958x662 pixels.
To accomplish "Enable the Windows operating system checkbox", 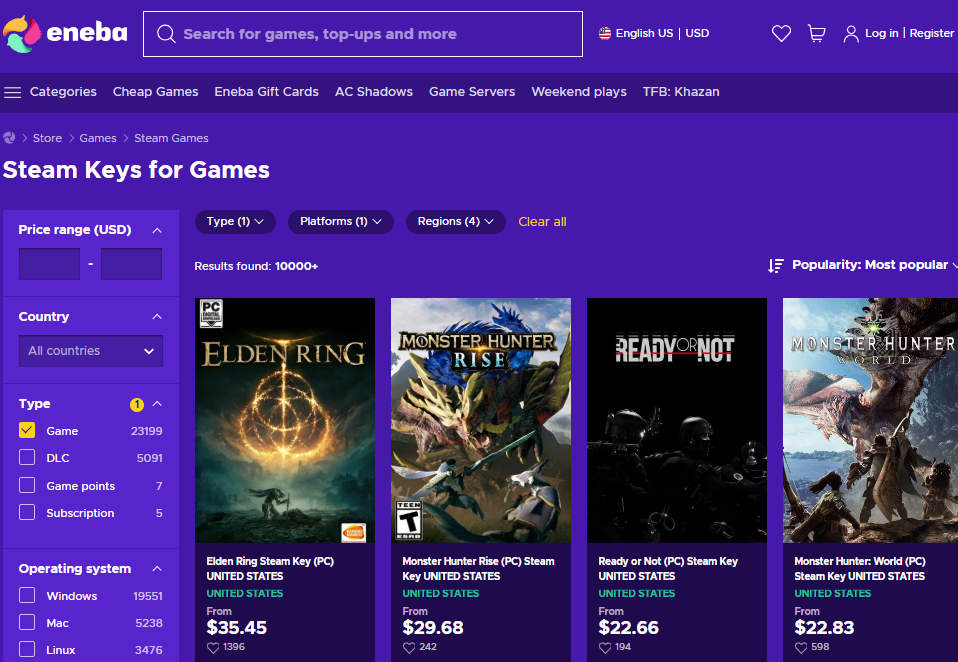I will (x=27, y=596).
